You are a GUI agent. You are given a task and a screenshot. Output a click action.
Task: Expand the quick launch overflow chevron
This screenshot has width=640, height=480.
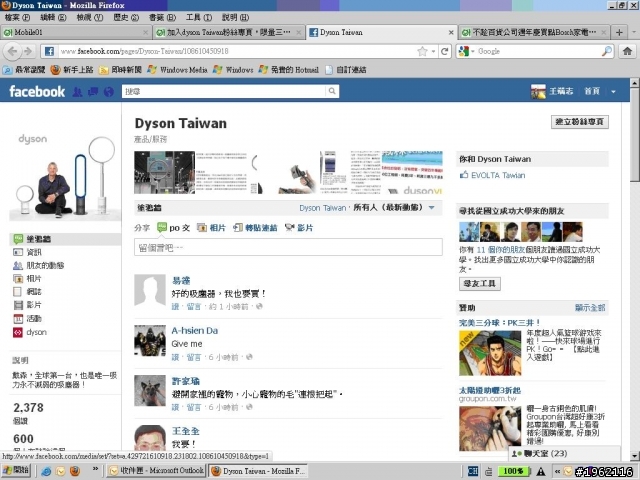[96, 469]
